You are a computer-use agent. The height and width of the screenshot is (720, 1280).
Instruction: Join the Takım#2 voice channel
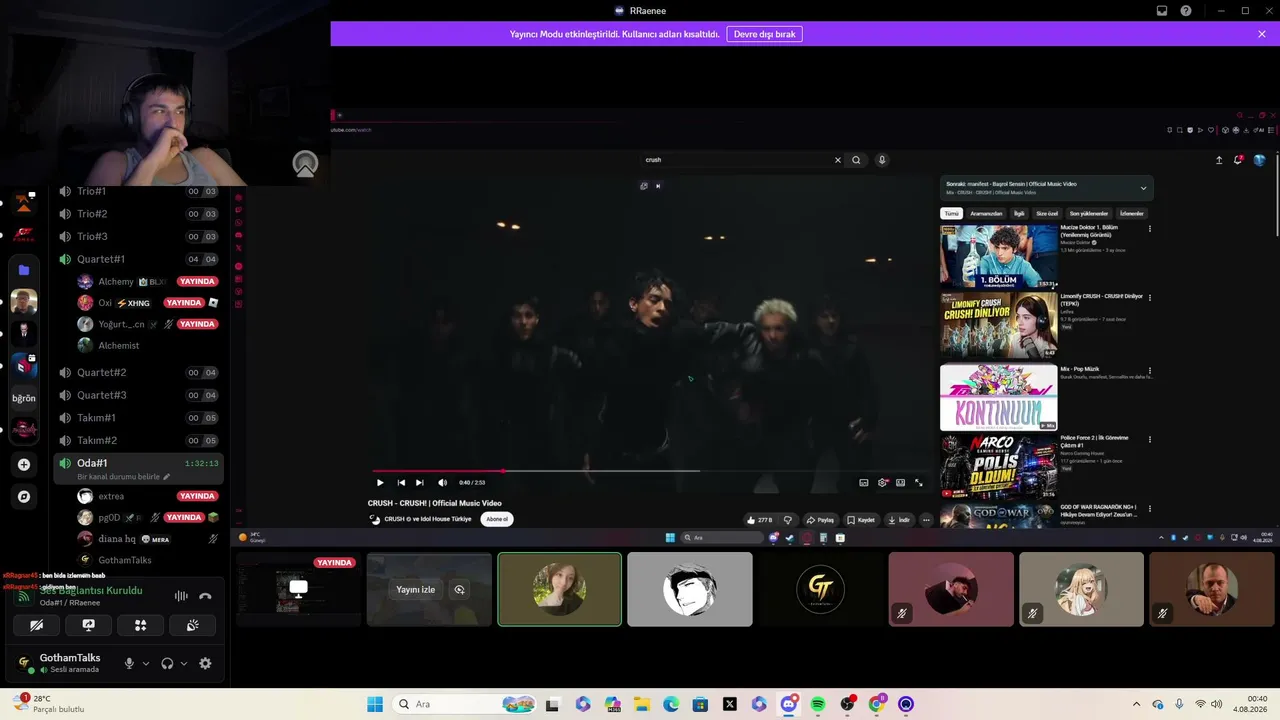(x=138, y=440)
